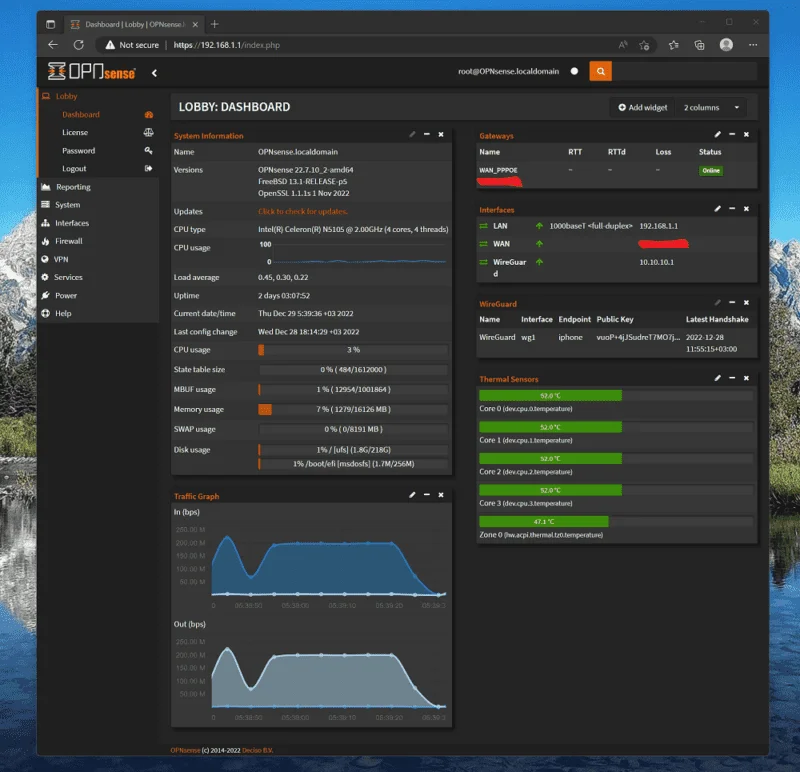The height and width of the screenshot is (772, 800).
Task: Open browser favorites list icon
Action: coord(673,45)
